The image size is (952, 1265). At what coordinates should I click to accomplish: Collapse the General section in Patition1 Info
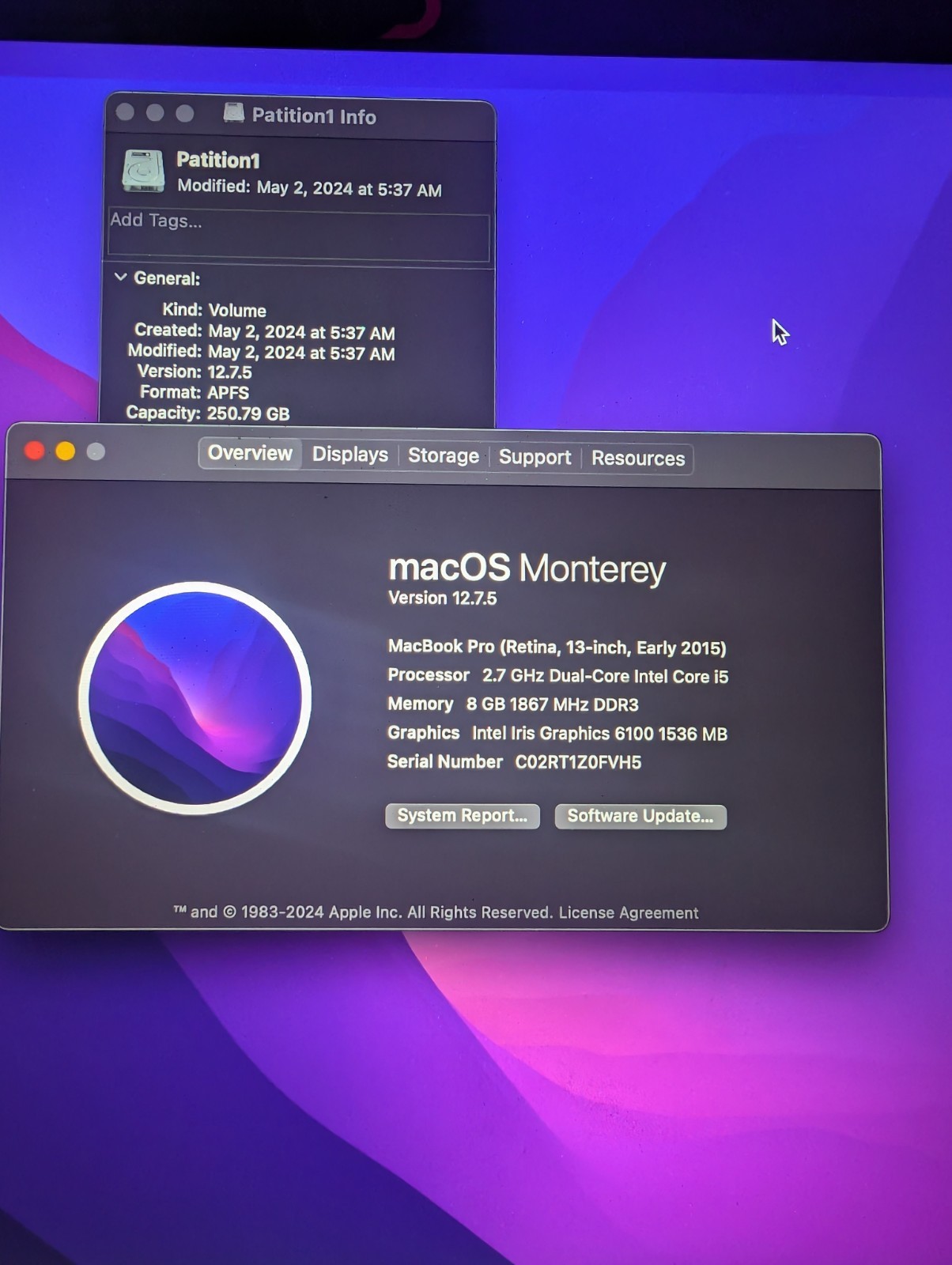click(x=120, y=278)
